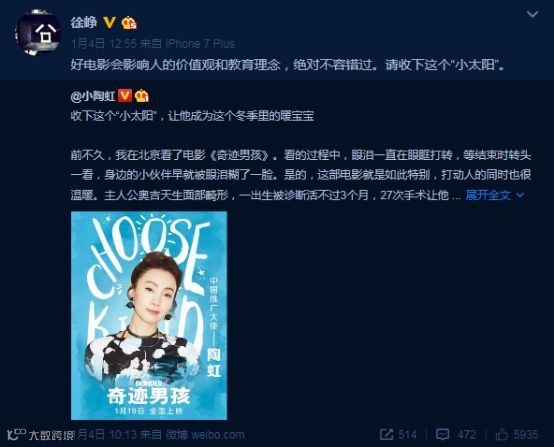The image size is (554, 447).
Task: Open the @小陶虹 profile link
Action: (93, 96)
